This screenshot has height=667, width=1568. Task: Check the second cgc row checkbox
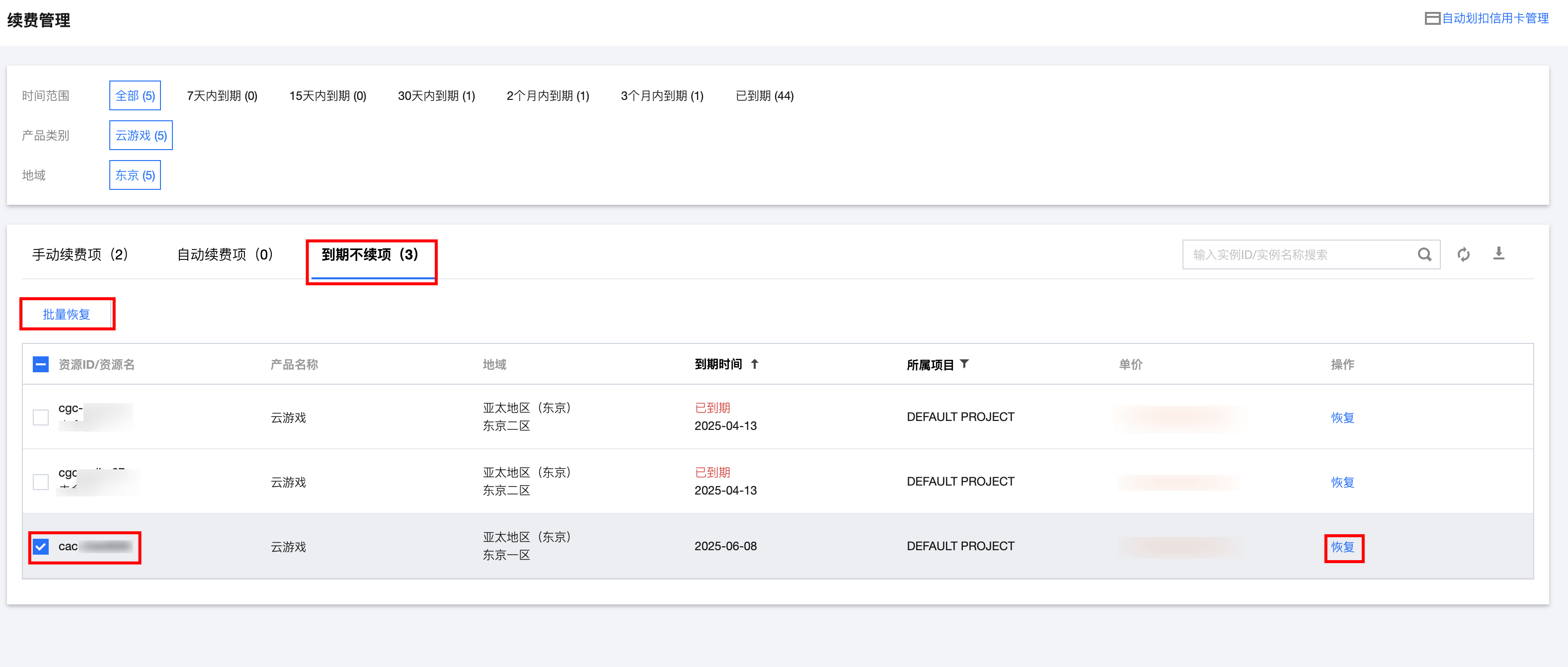pyautogui.click(x=41, y=482)
